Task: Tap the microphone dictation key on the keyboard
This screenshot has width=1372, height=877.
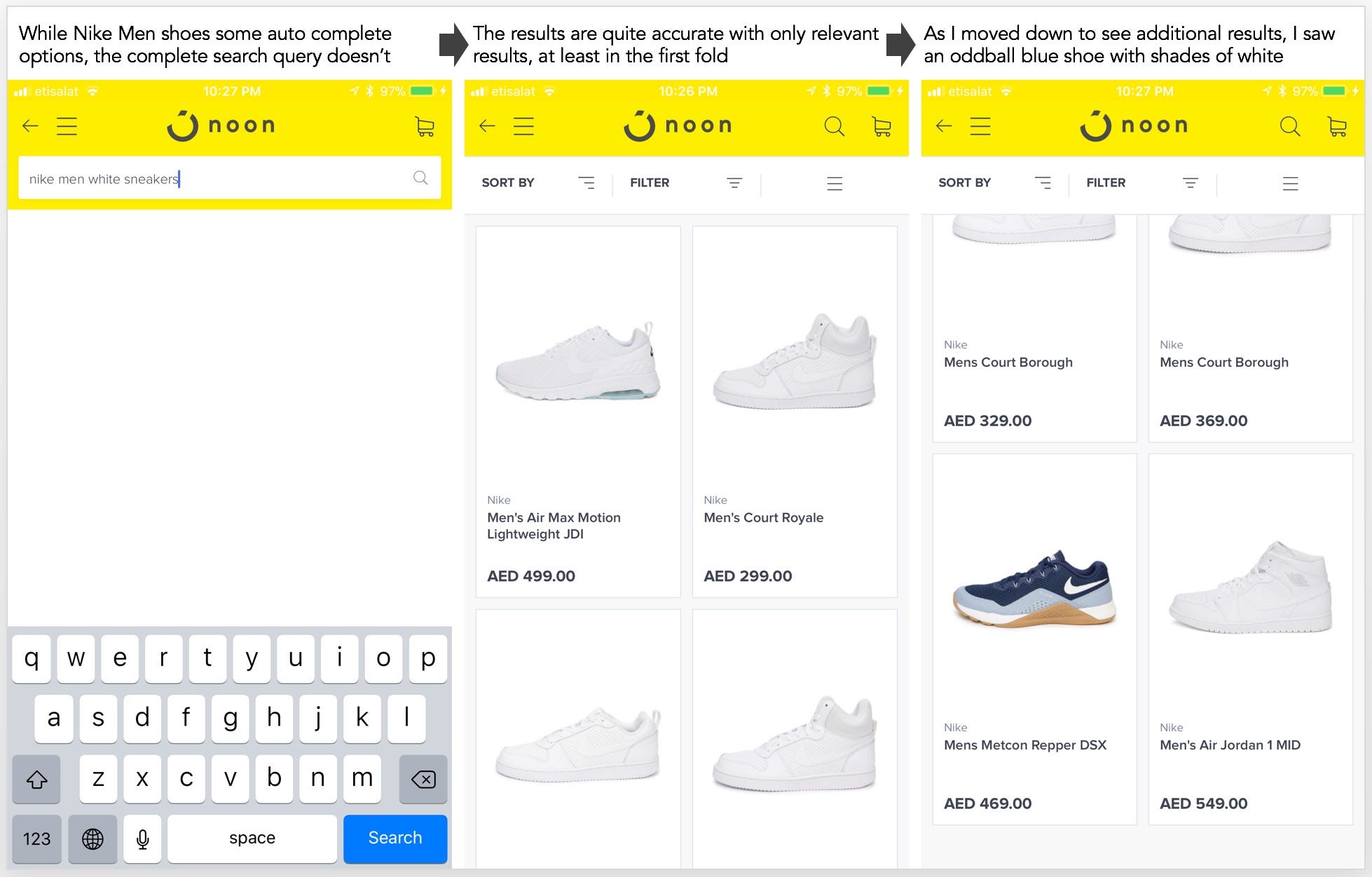Action: (142, 838)
